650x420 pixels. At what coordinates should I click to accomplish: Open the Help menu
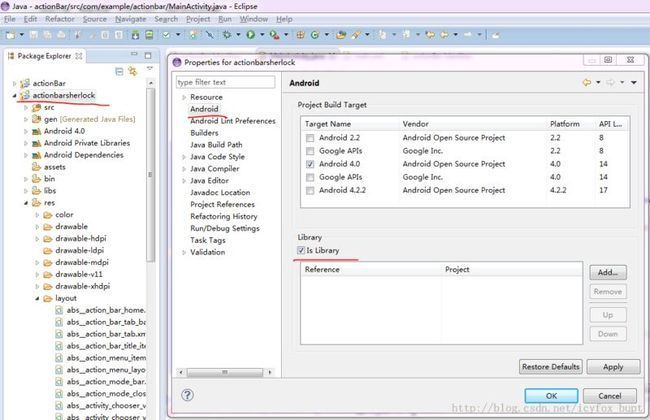coord(284,19)
